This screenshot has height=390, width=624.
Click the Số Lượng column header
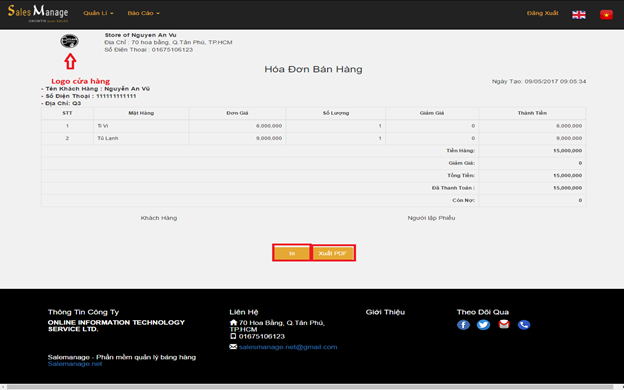point(335,113)
